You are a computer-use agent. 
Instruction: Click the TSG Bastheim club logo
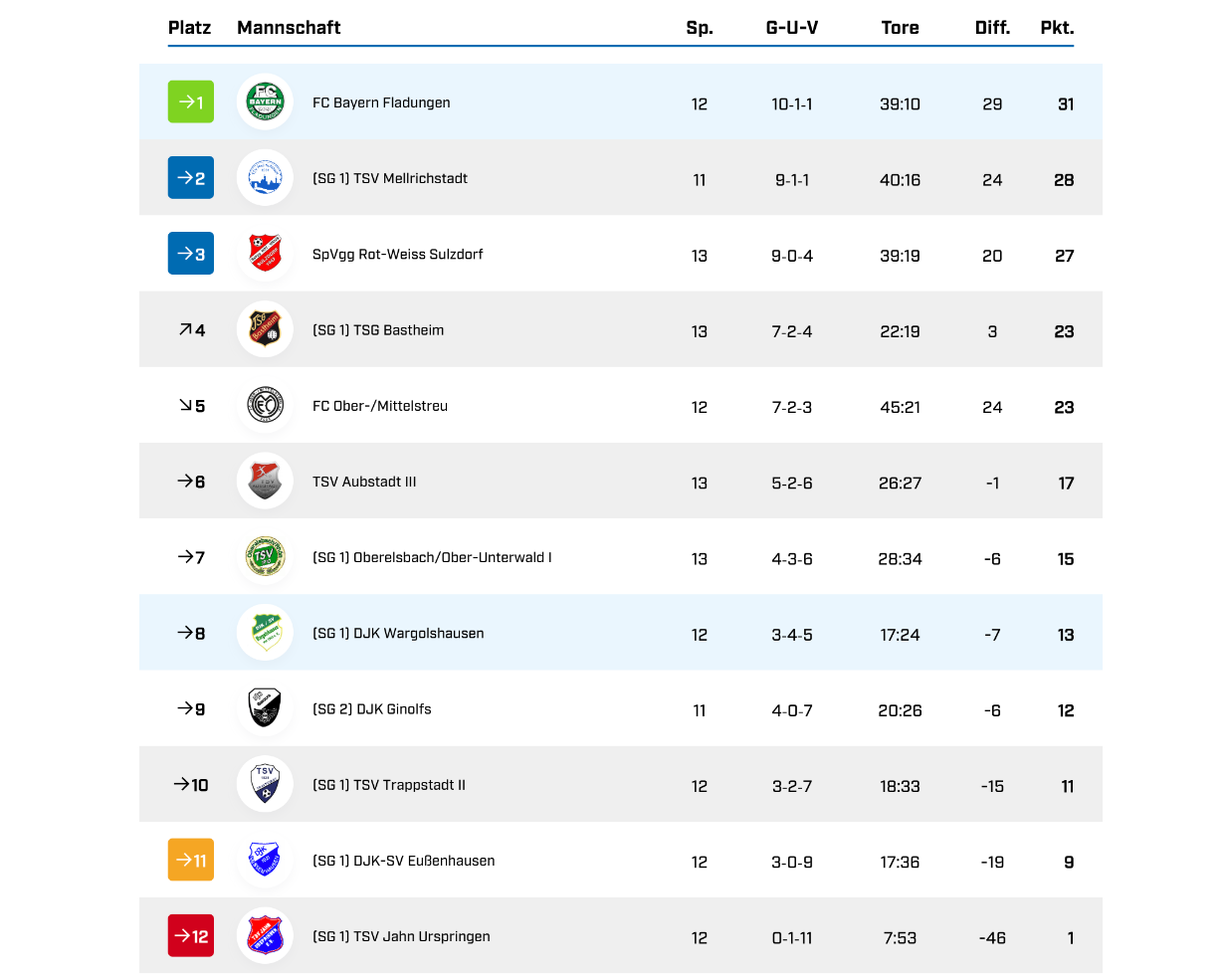265,329
